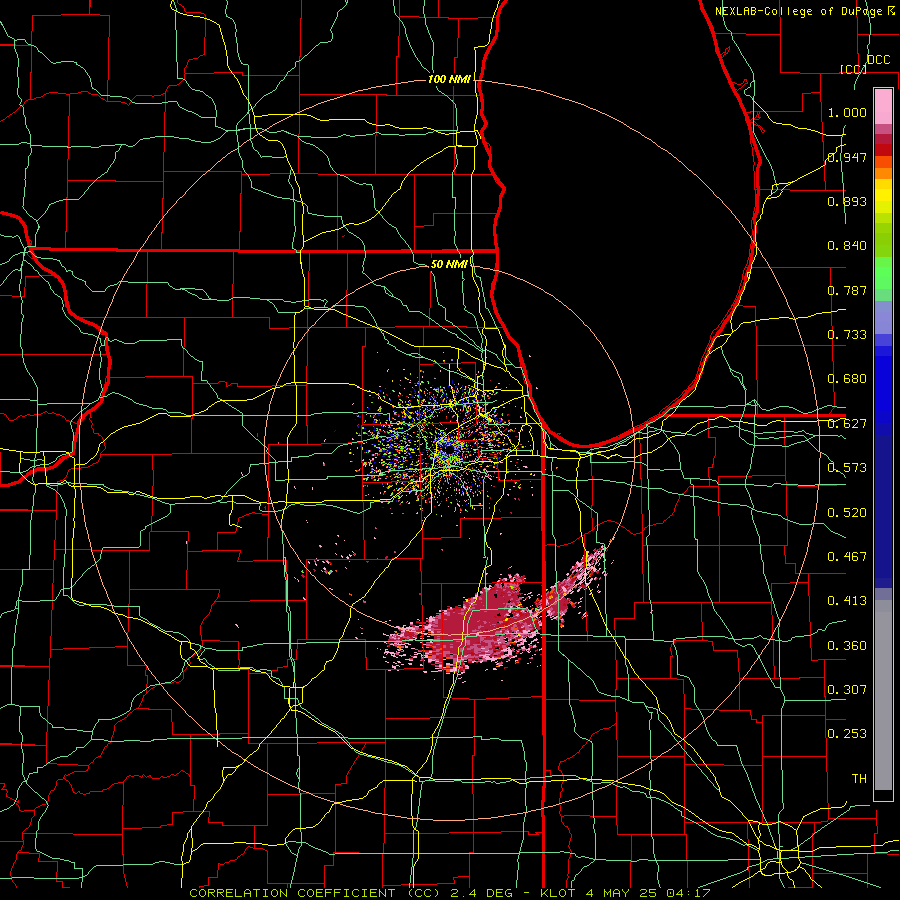
Task: Click the 50 NMI range ring label
Action: click(x=449, y=264)
